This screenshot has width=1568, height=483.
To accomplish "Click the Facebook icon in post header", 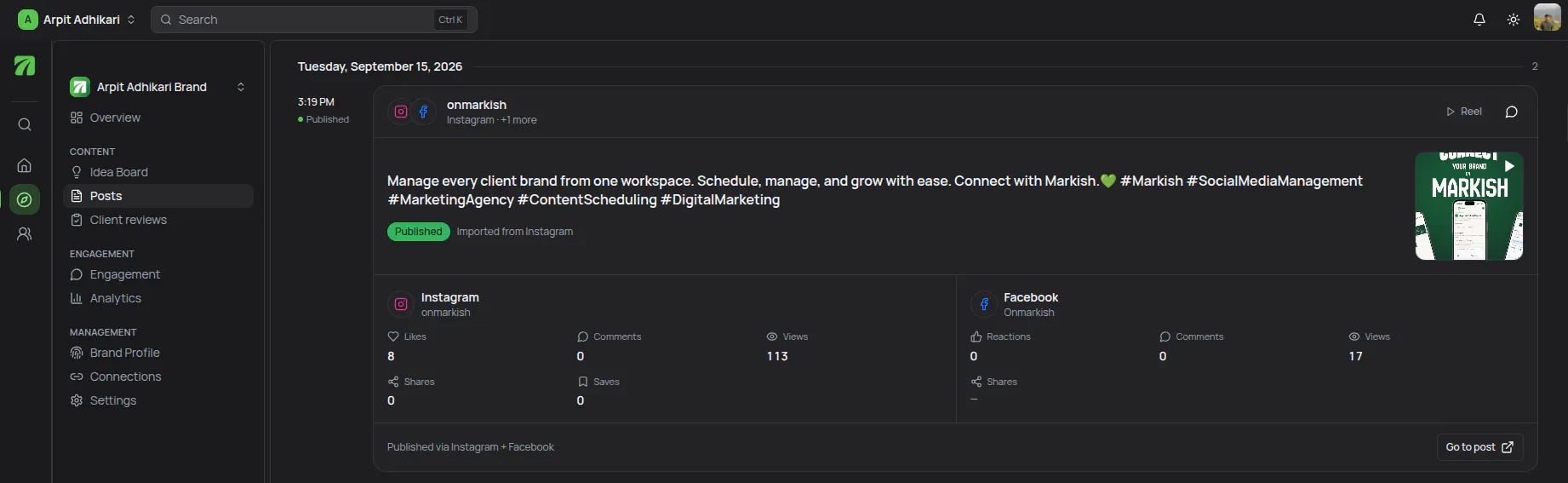I will point(423,112).
